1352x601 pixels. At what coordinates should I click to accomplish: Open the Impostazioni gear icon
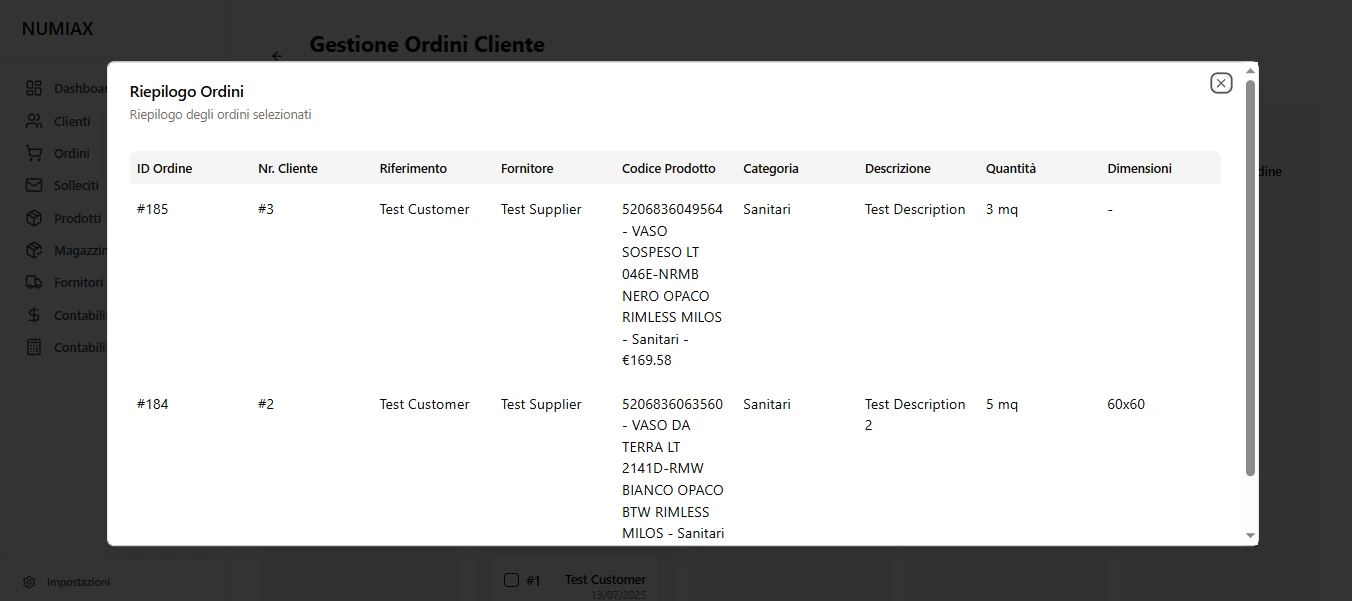pos(29,582)
